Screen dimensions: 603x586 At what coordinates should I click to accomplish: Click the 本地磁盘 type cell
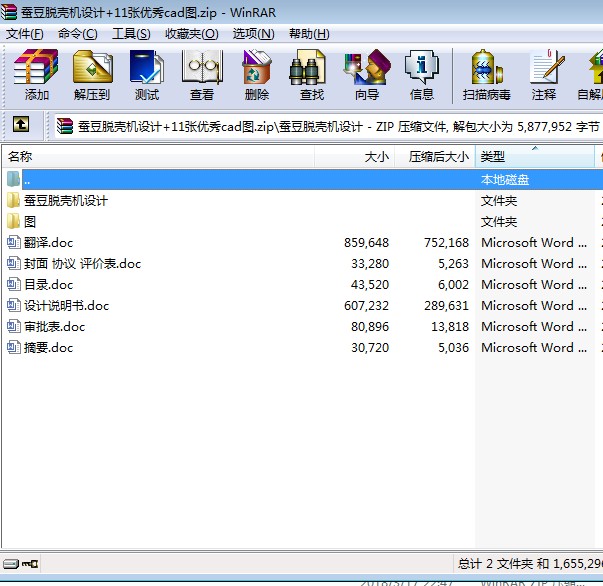pos(505,180)
